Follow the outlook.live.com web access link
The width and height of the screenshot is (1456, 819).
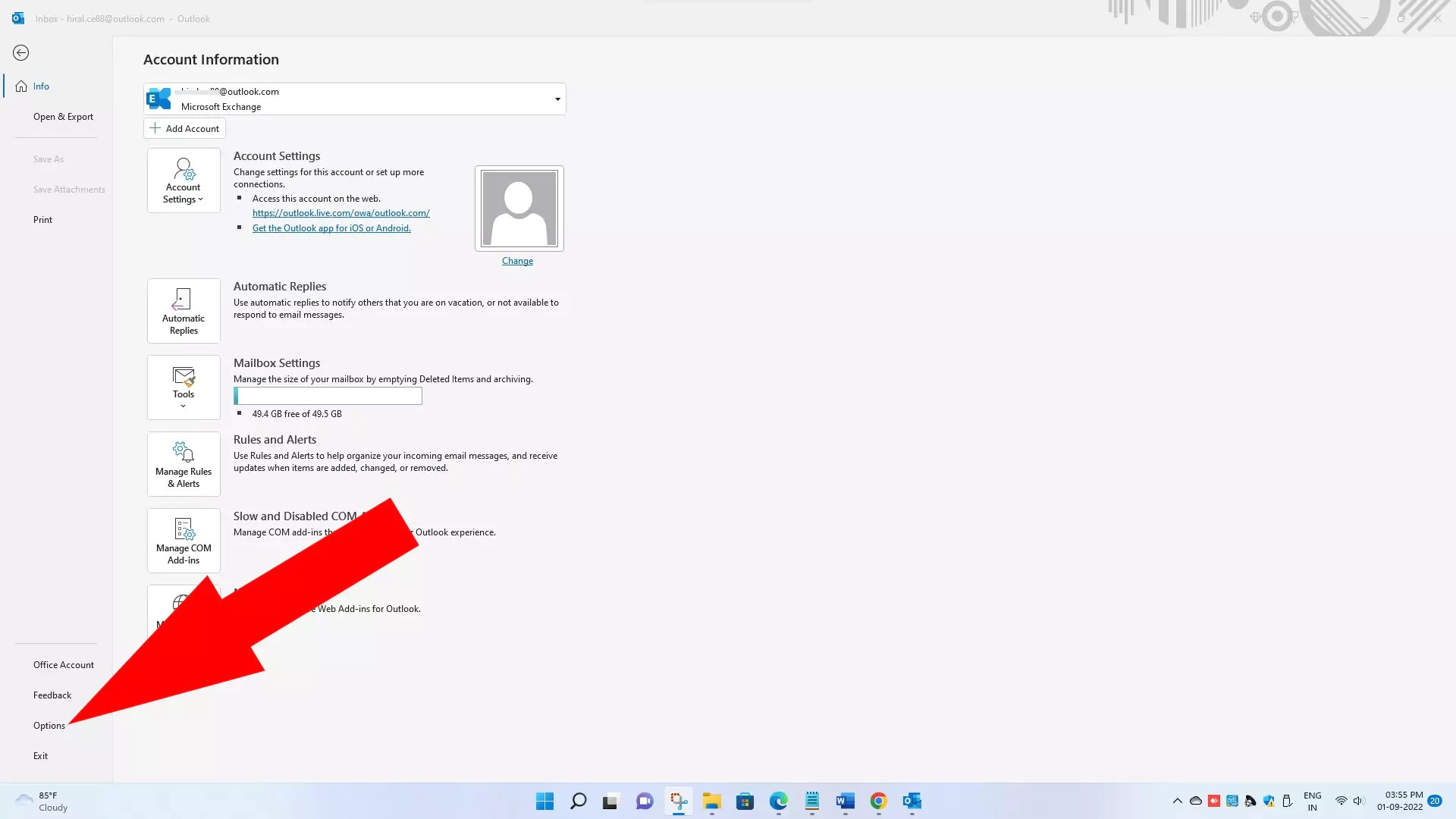pyautogui.click(x=340, y=212)
